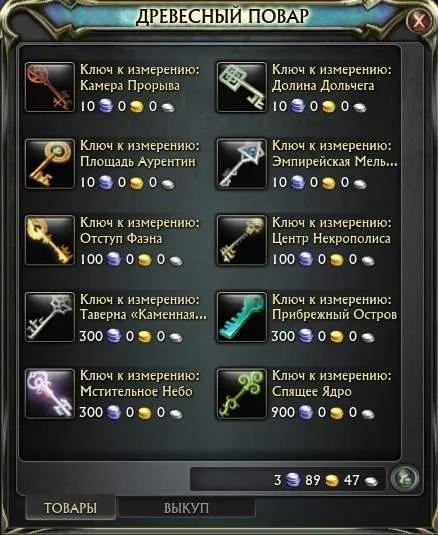Select the golden Отступ Фаэна key icon
The width and height of the screenshot is (438, 535).
[50, 240]
